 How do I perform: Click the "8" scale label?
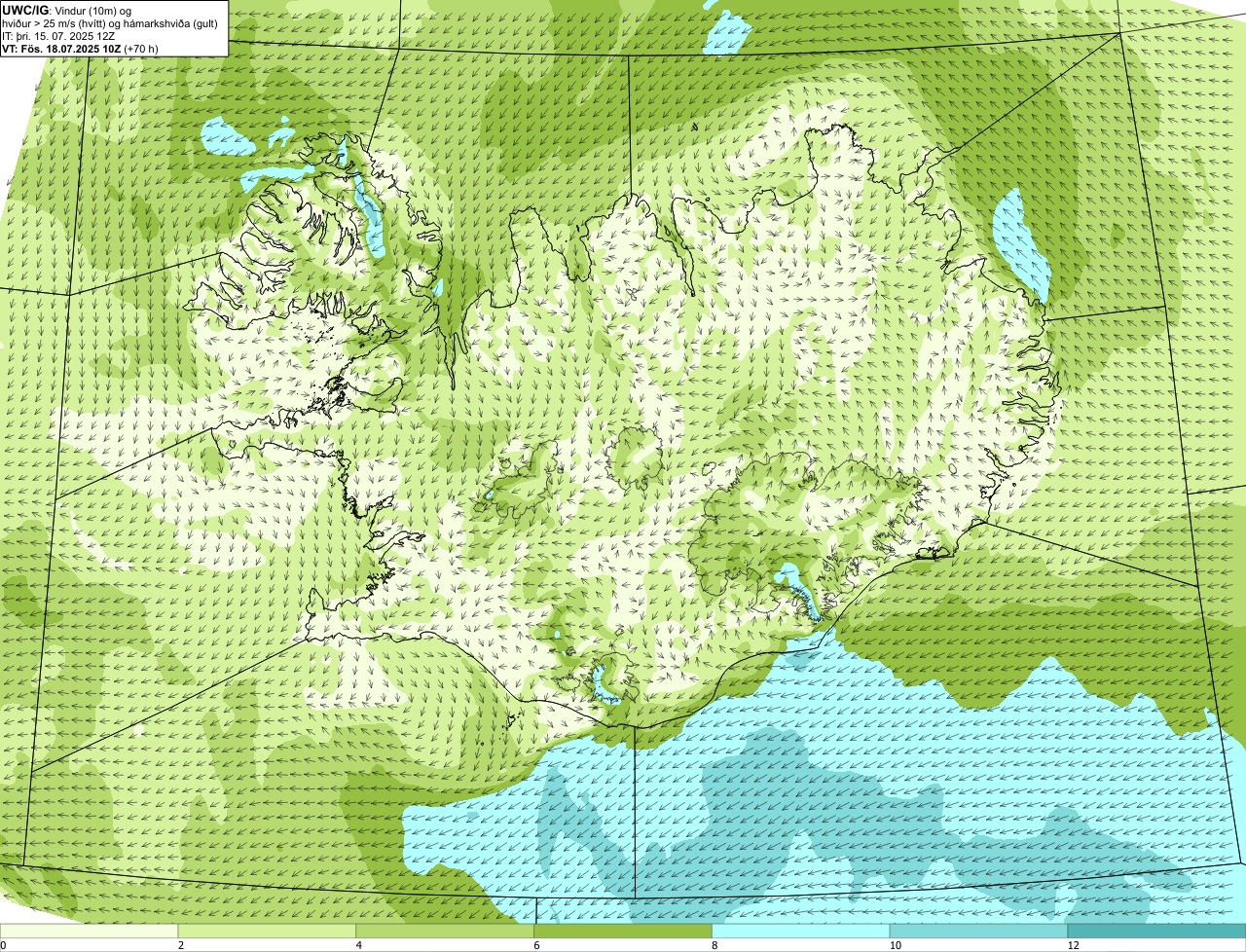[x=714, y=945]
